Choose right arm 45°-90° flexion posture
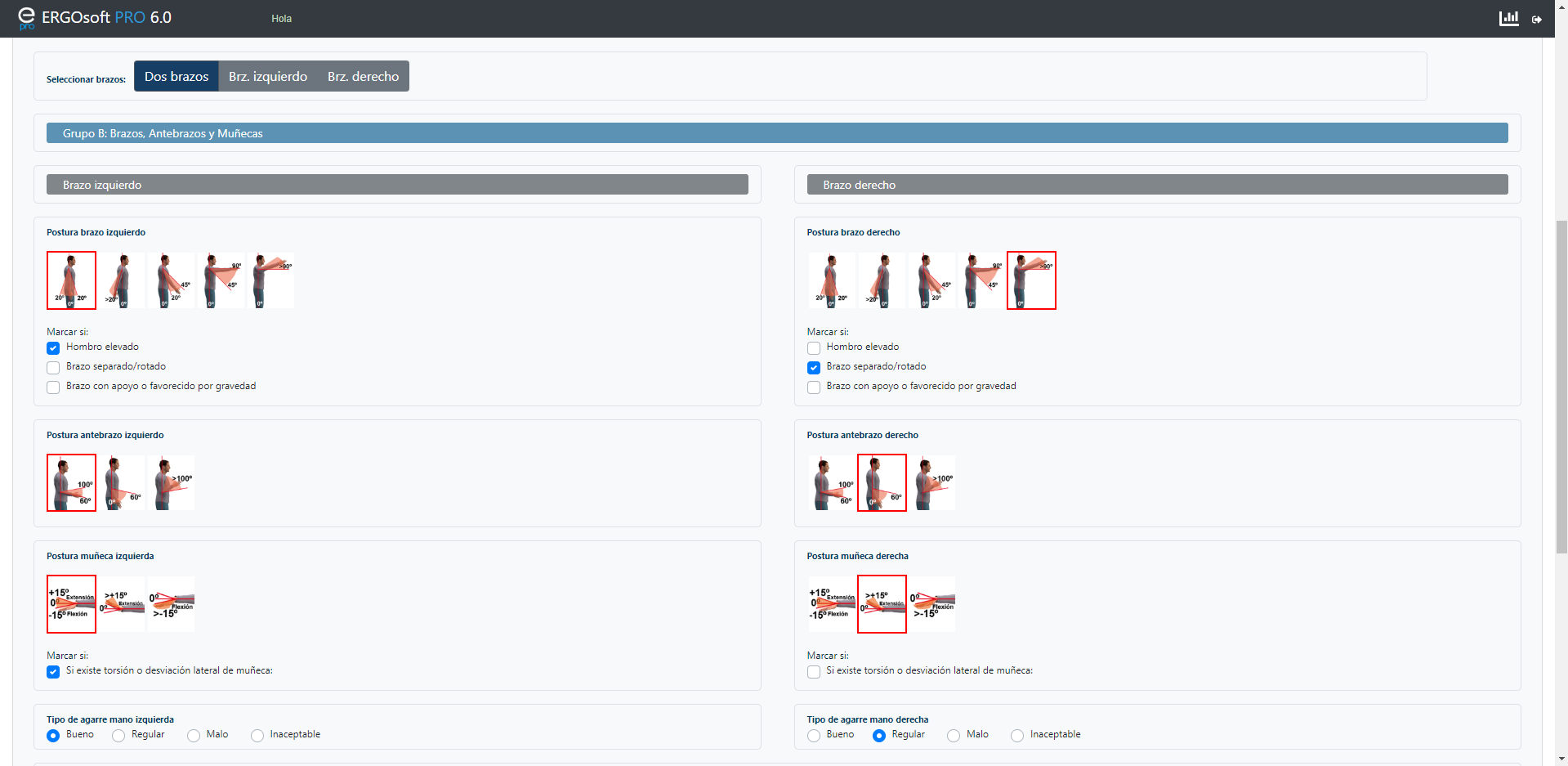The image size is (1568, 766). pos(981,280)
